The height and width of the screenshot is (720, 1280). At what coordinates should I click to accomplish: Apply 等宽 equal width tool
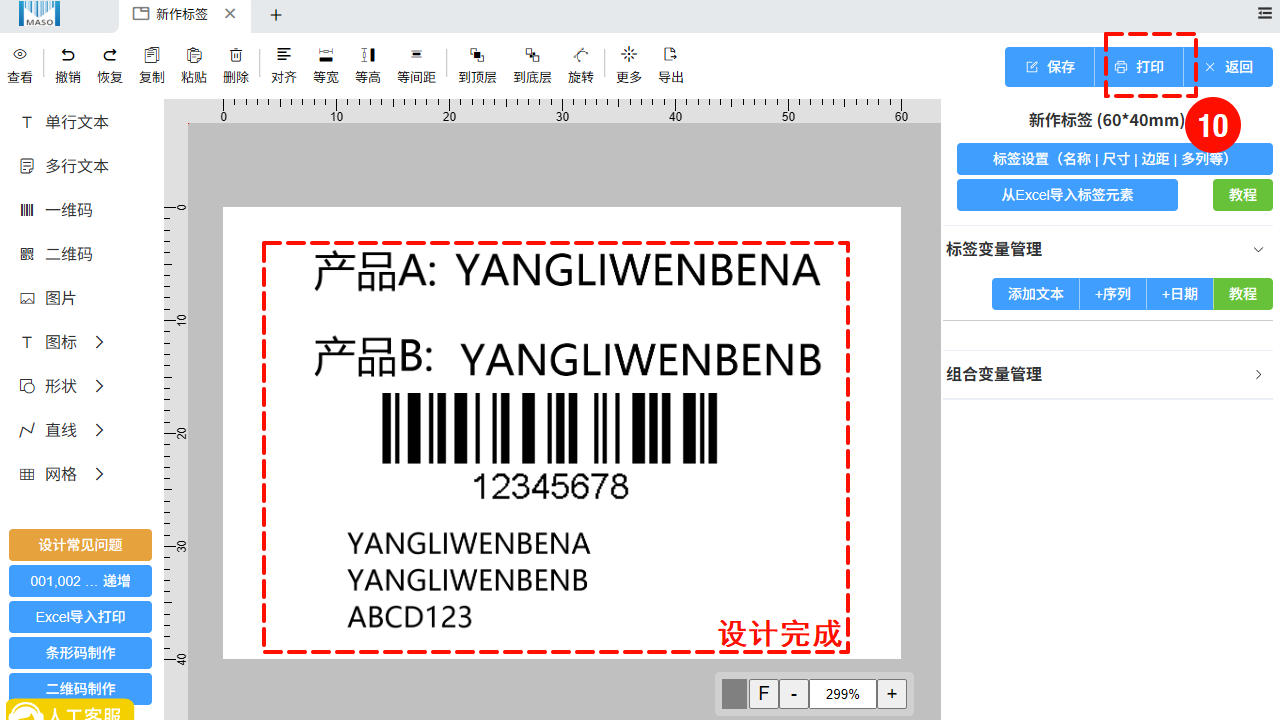(x=326, y=55)
